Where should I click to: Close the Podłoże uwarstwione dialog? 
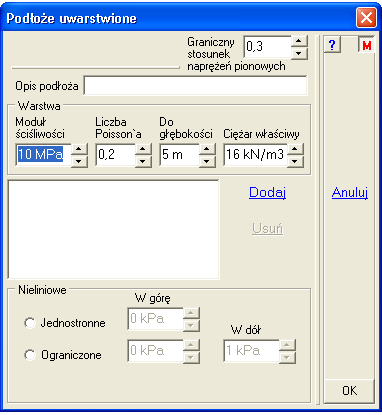[366, 17]
